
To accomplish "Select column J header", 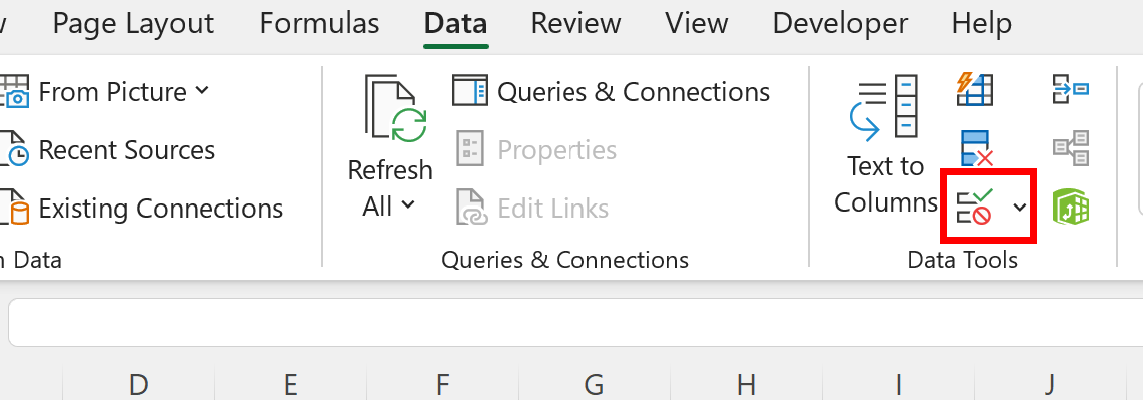I will [x=1050, y=384].
